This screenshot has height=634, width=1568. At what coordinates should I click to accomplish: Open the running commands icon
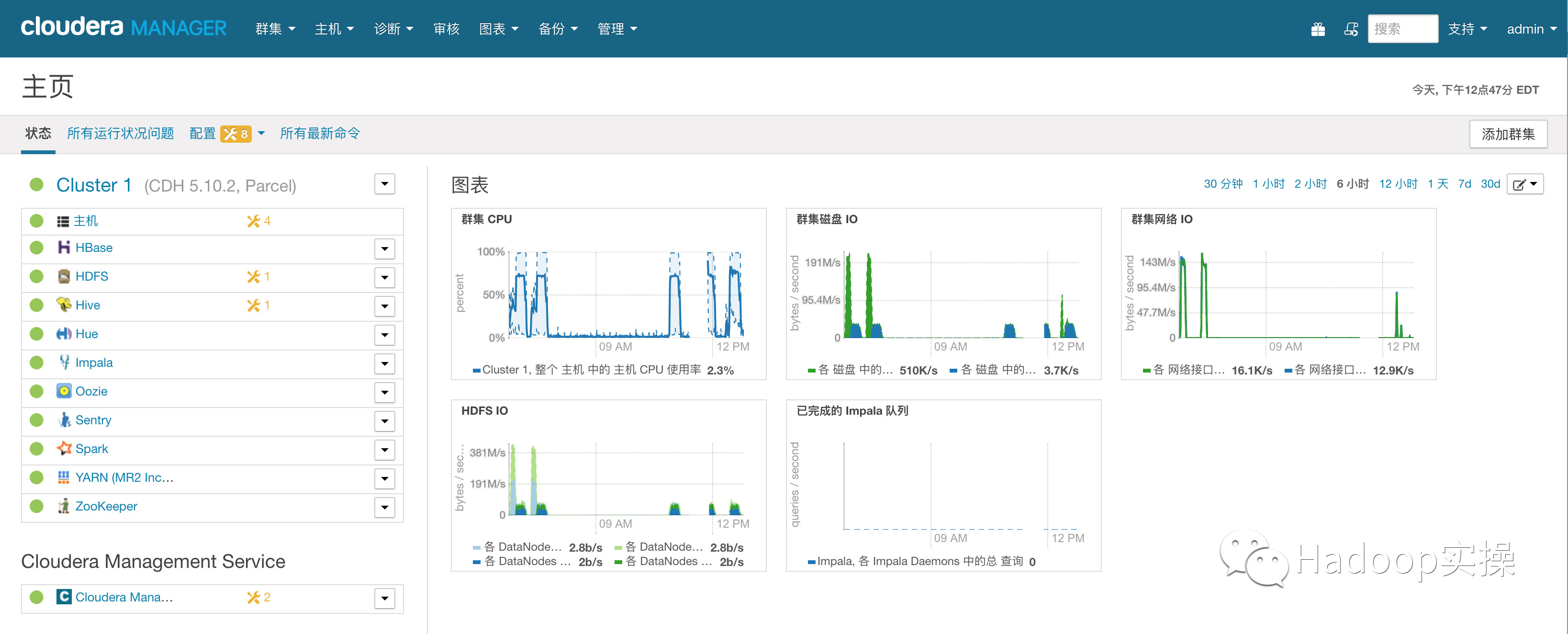[x=1351, y=29]
